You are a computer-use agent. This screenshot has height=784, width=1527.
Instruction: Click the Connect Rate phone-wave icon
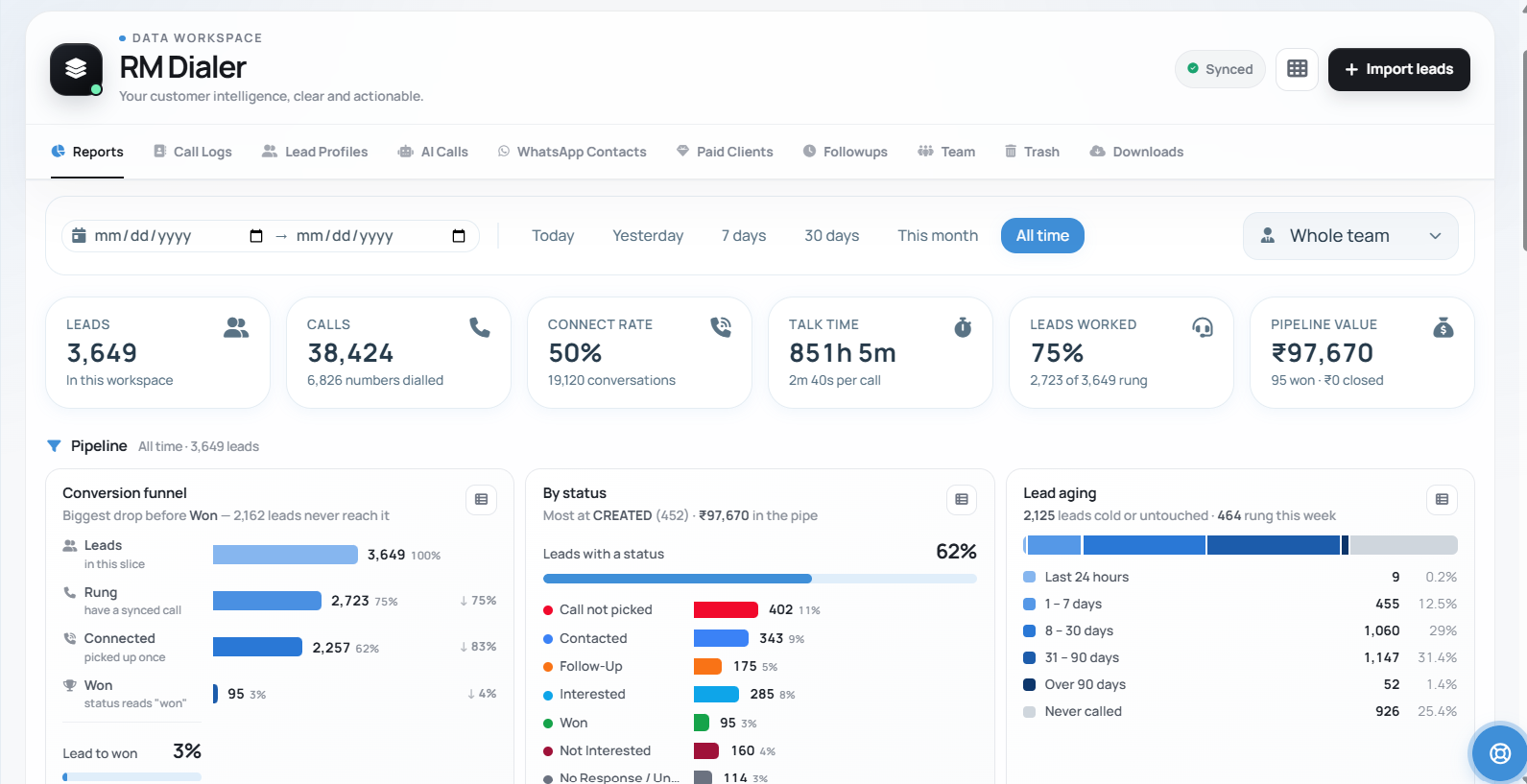coord(721,327)
